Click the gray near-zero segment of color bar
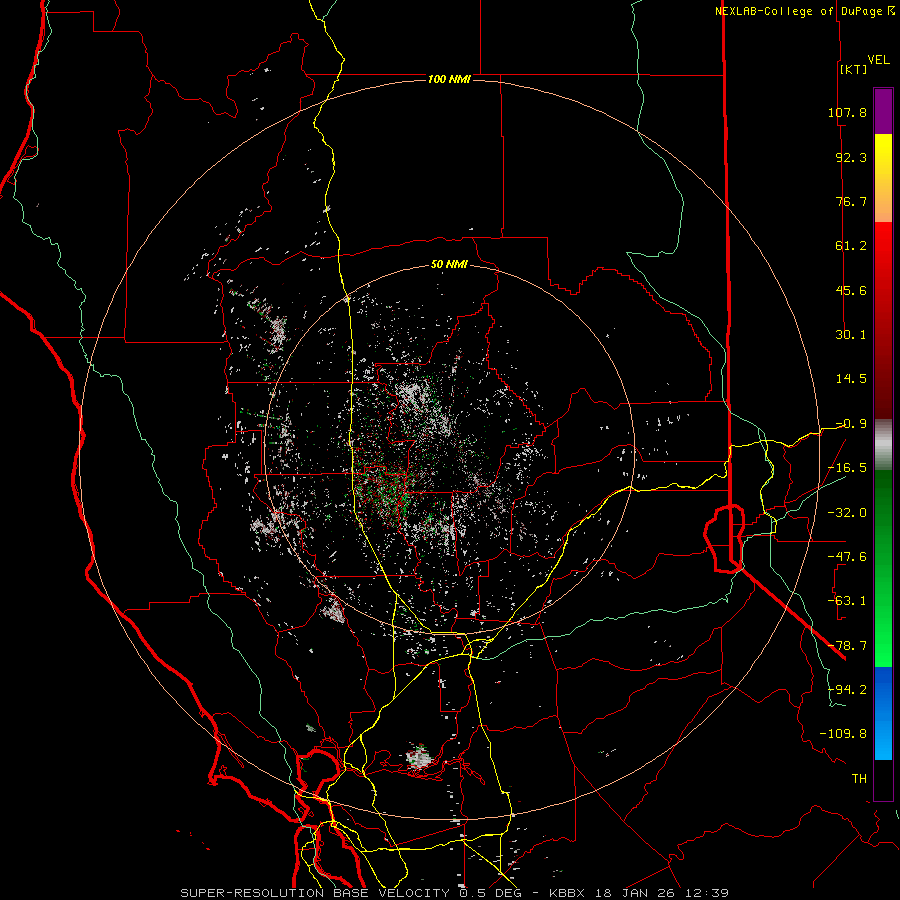 (883, 445)
